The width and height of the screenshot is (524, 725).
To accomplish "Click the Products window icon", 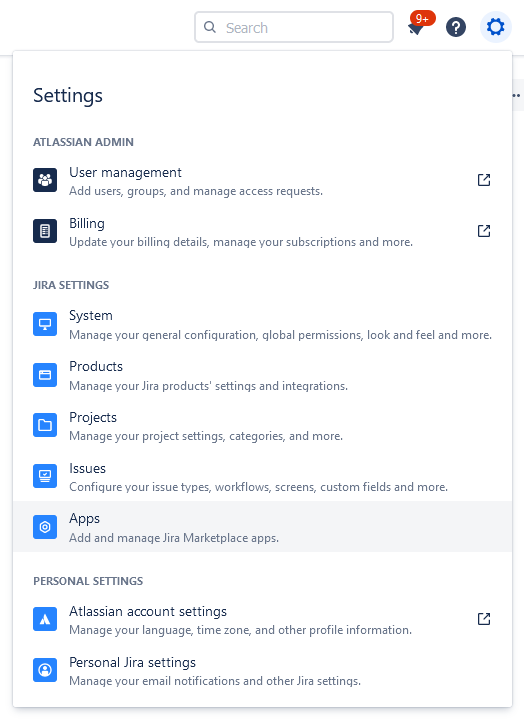I will (45, 375).
